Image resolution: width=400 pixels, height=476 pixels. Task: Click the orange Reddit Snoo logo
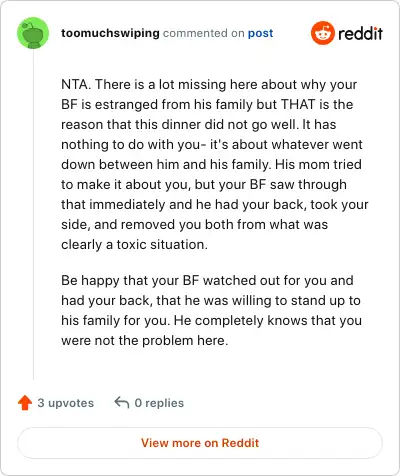[323, 33]
